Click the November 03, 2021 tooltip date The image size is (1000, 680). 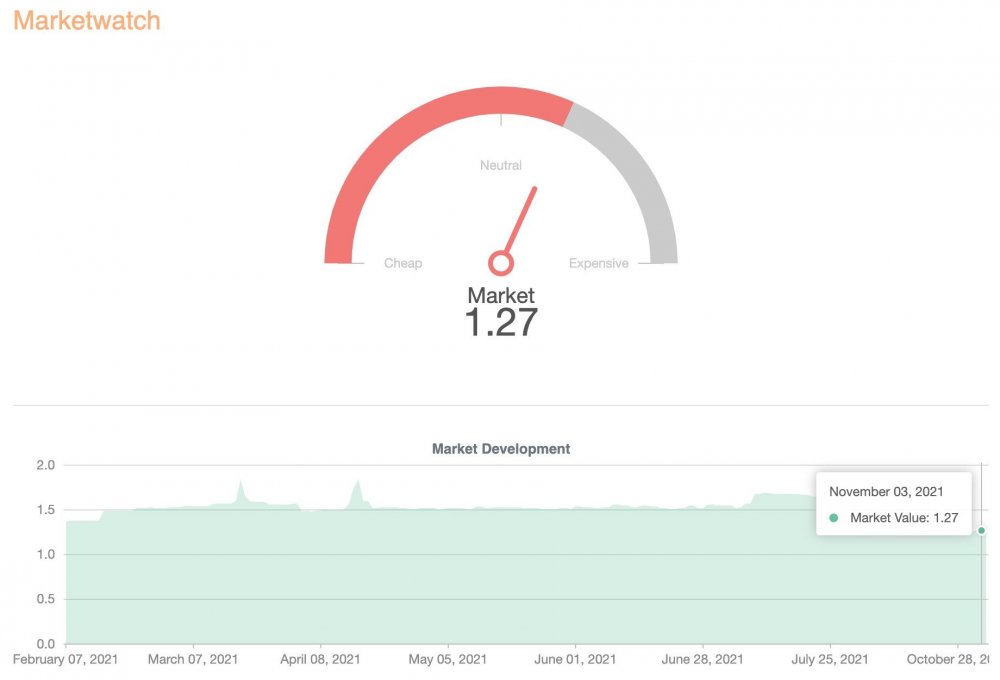886,491
